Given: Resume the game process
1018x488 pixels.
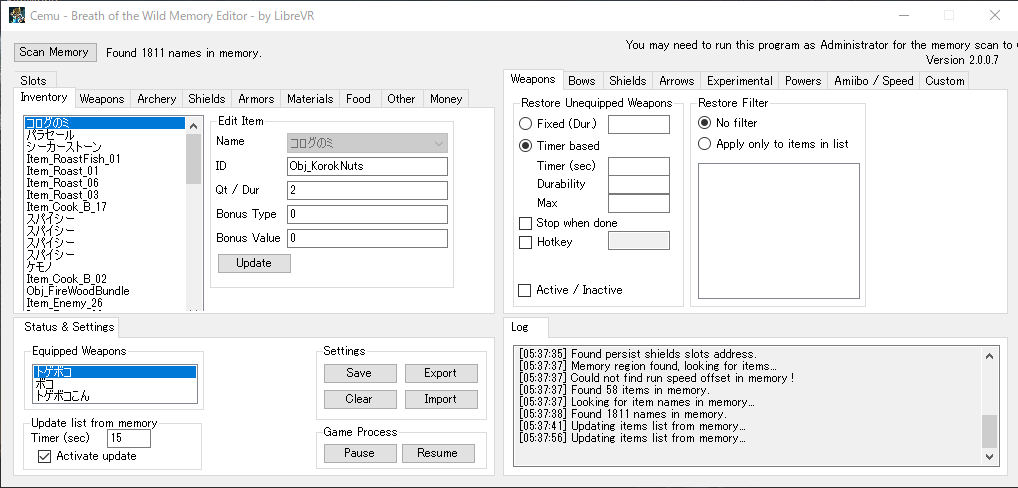Looking at the screenshot, I should 438,453.
